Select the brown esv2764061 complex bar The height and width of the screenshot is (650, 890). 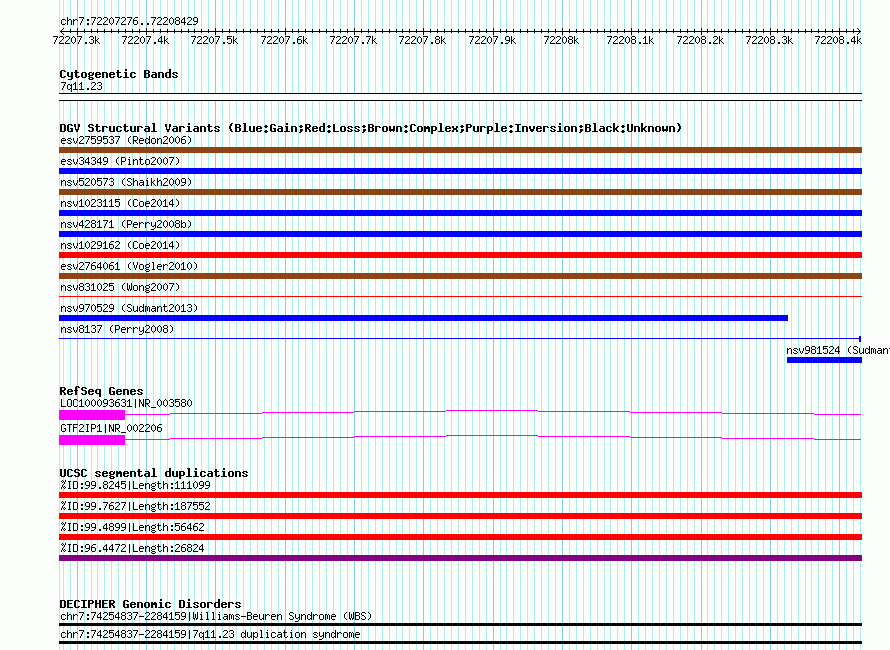coord(460,276)
